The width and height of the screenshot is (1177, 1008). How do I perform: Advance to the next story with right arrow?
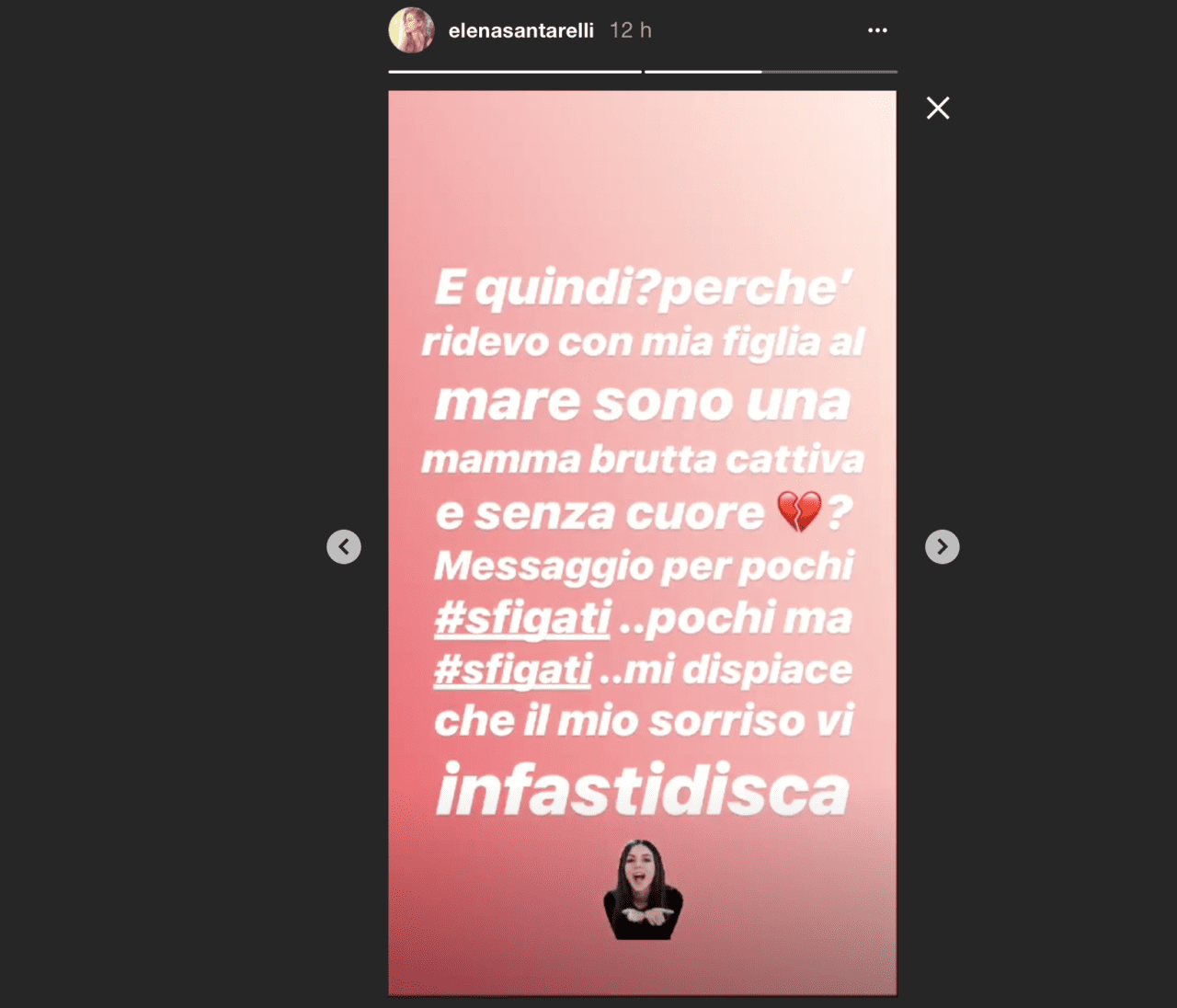tap(942, 546)
